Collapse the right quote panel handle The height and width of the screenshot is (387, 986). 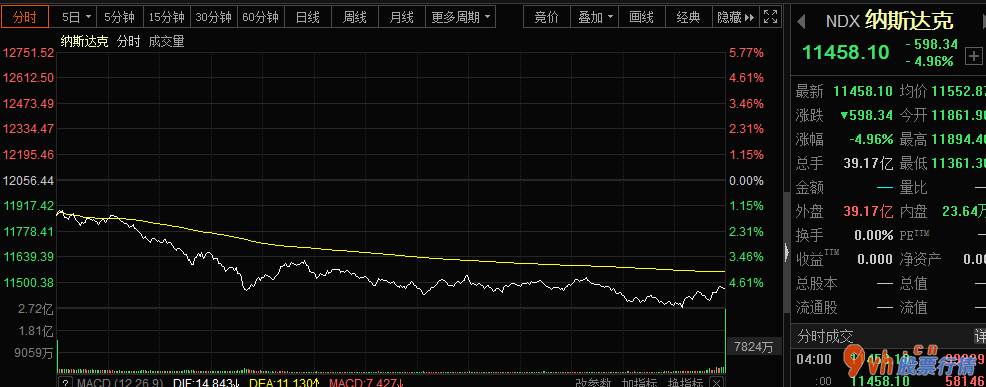point(787,253)
